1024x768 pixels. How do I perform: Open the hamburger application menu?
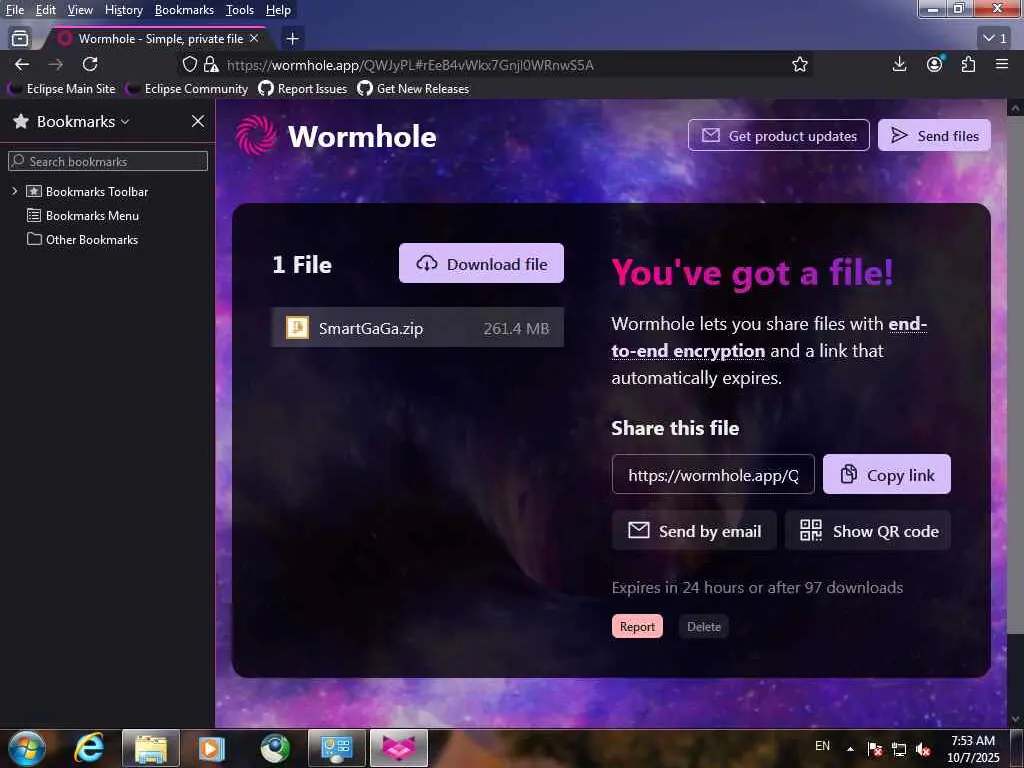point(1002,64)
